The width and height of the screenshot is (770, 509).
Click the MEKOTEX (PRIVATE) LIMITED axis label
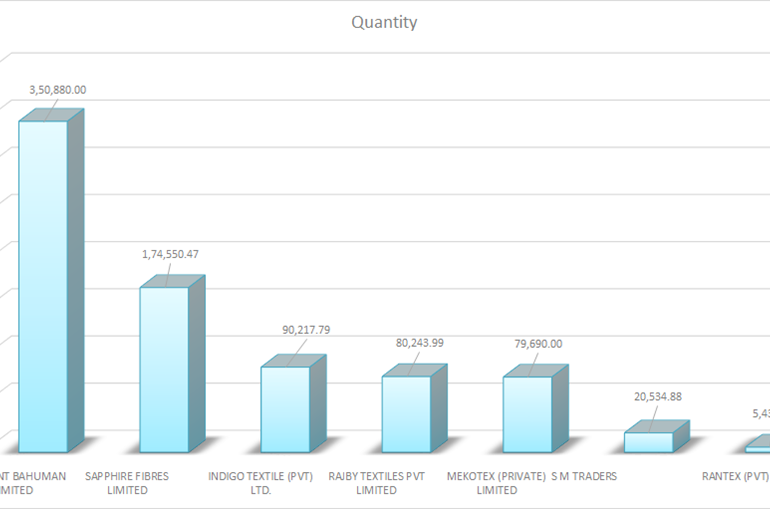pos(496,483)
